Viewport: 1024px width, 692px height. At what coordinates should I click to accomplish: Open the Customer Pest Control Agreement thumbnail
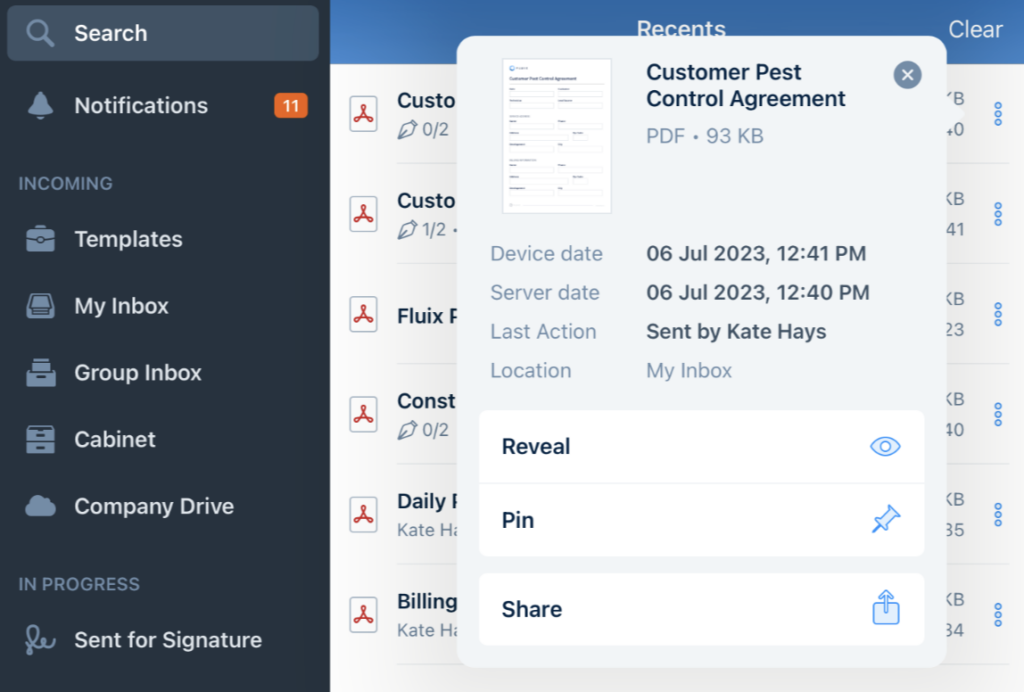[x=556, y=136]
